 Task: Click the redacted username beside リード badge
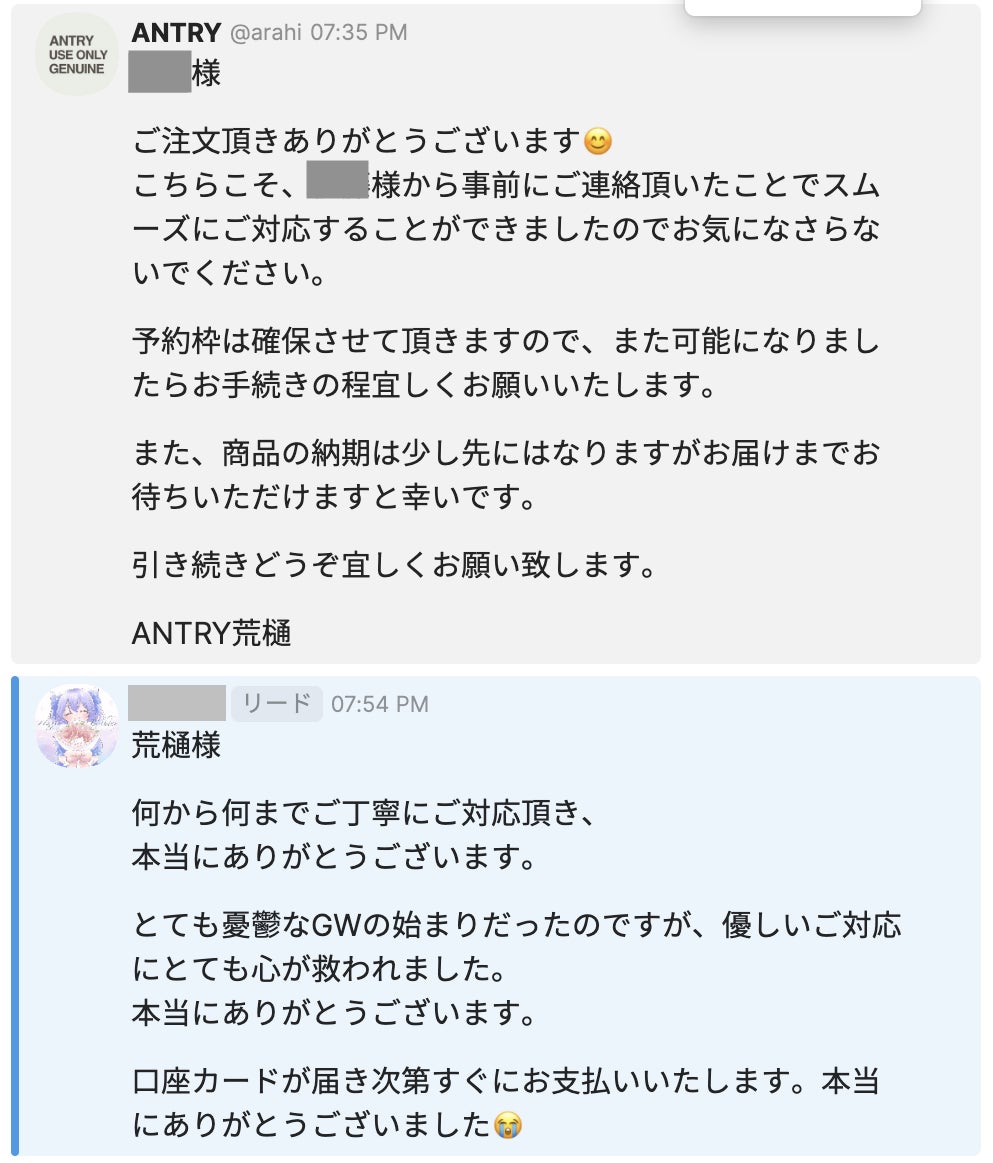pos(177,704)
